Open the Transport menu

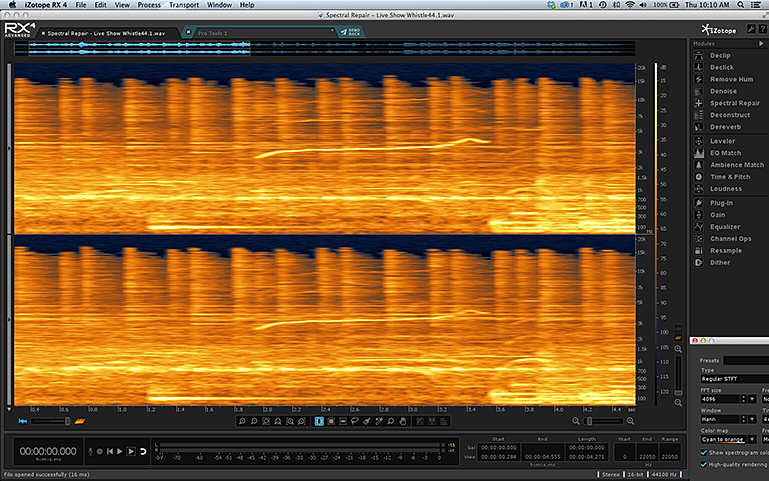point(184,5)
